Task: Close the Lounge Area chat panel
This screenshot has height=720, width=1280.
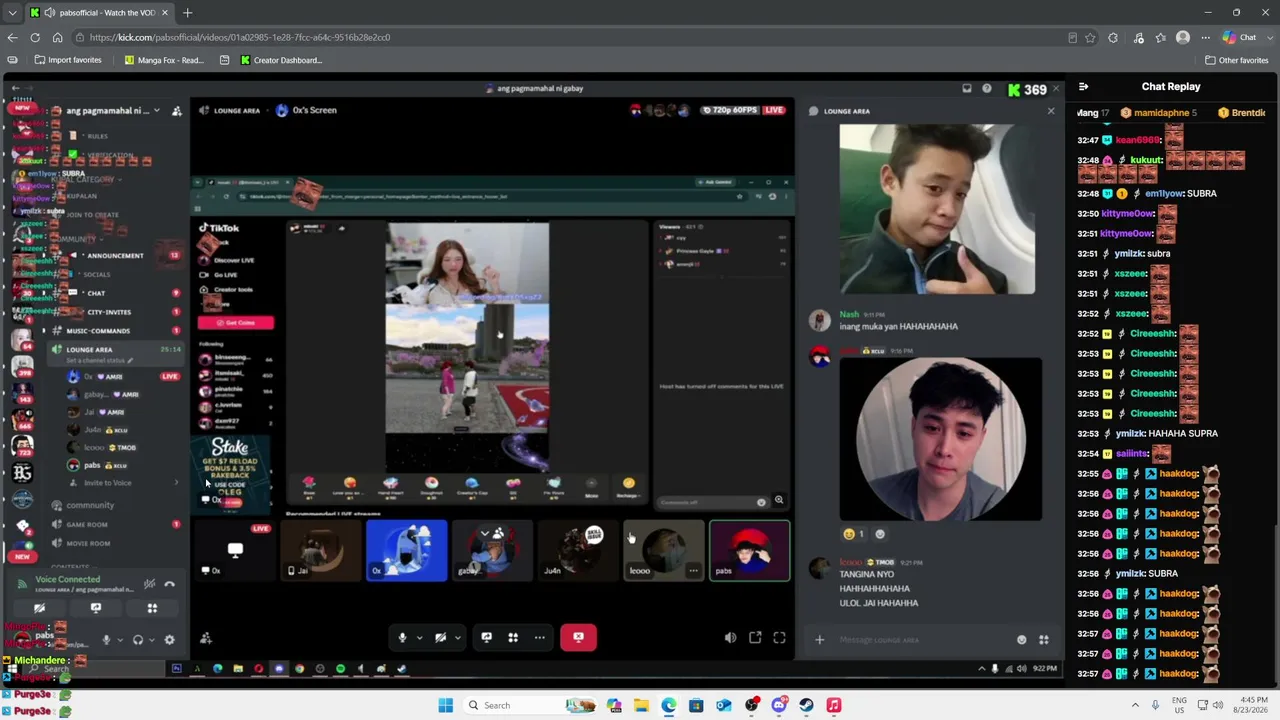Action: (x=1050, y=111)
